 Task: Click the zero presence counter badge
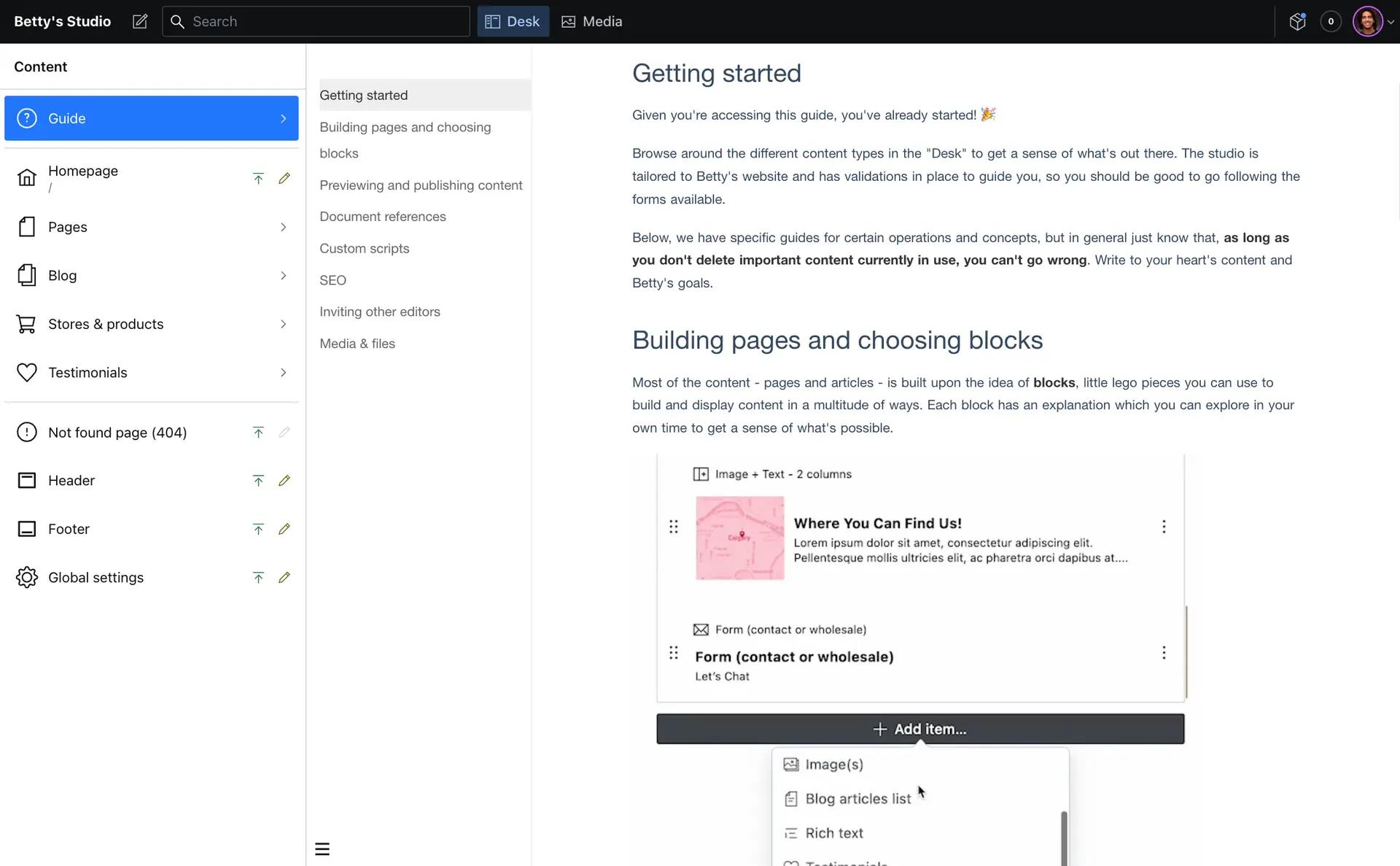click(x=1331, y=22)
